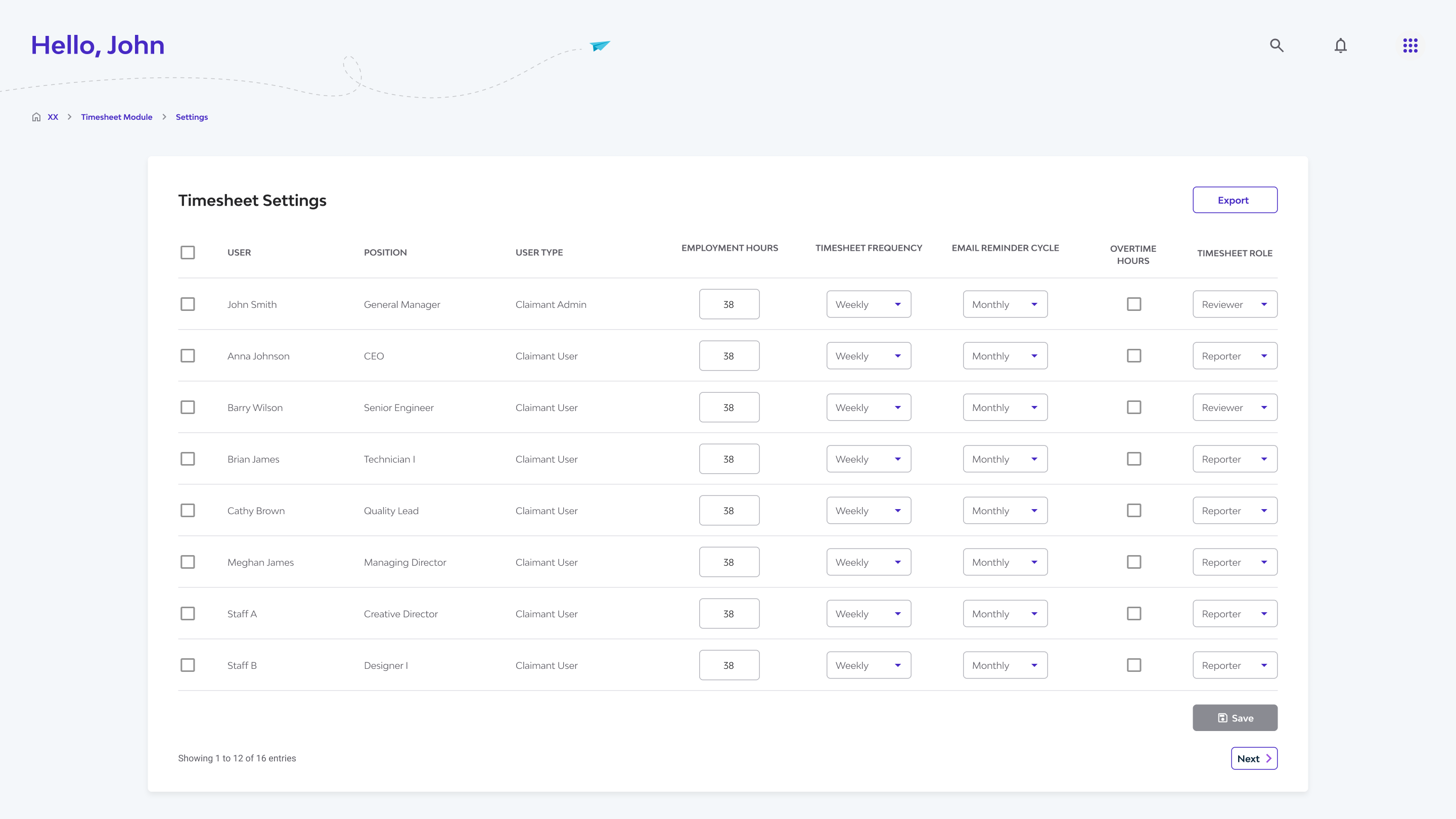Click the 'Senior Engineer' position cell
The width and height of the screenshot is (1456, 819).
[398, 407]
